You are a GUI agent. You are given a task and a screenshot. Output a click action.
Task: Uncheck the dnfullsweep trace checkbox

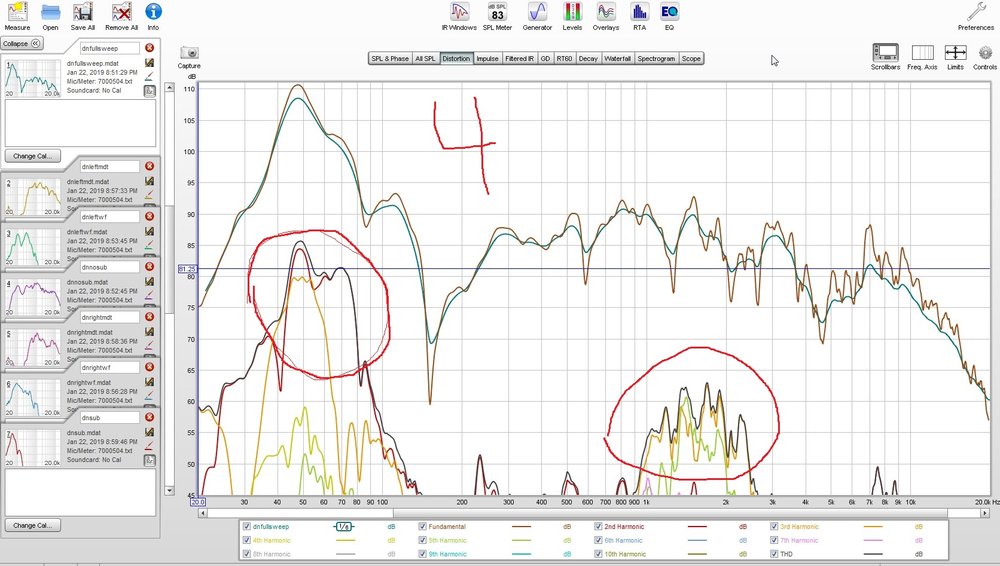(247, 526)
